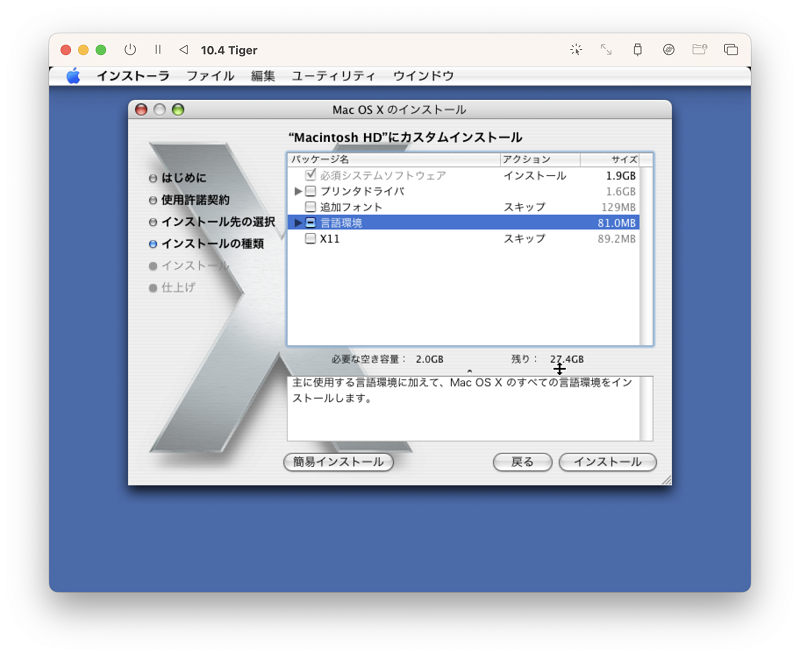Click the 1.6GB size value

coord(621,191)
